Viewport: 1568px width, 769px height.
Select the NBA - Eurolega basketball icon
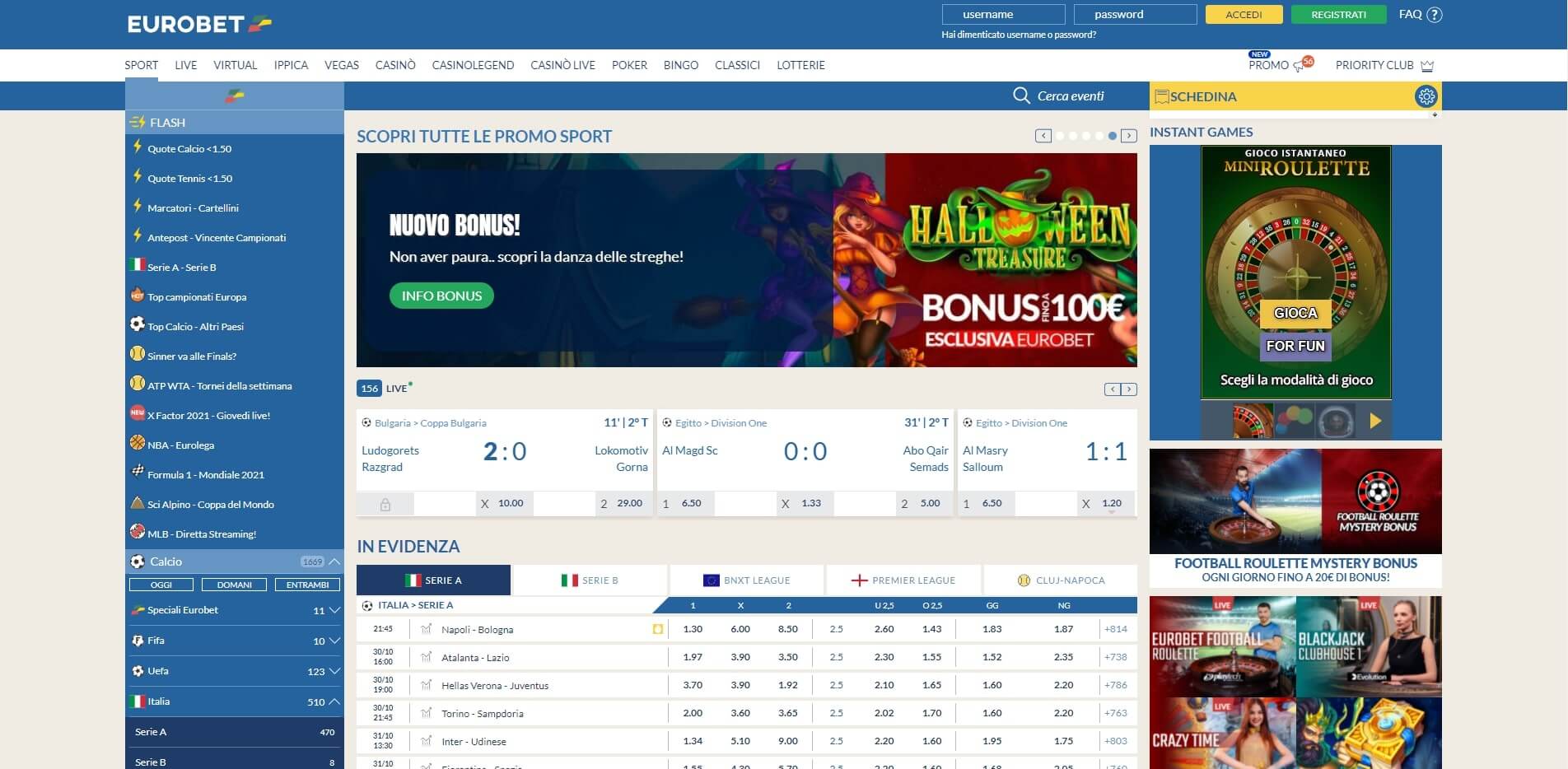coord(138,445)
